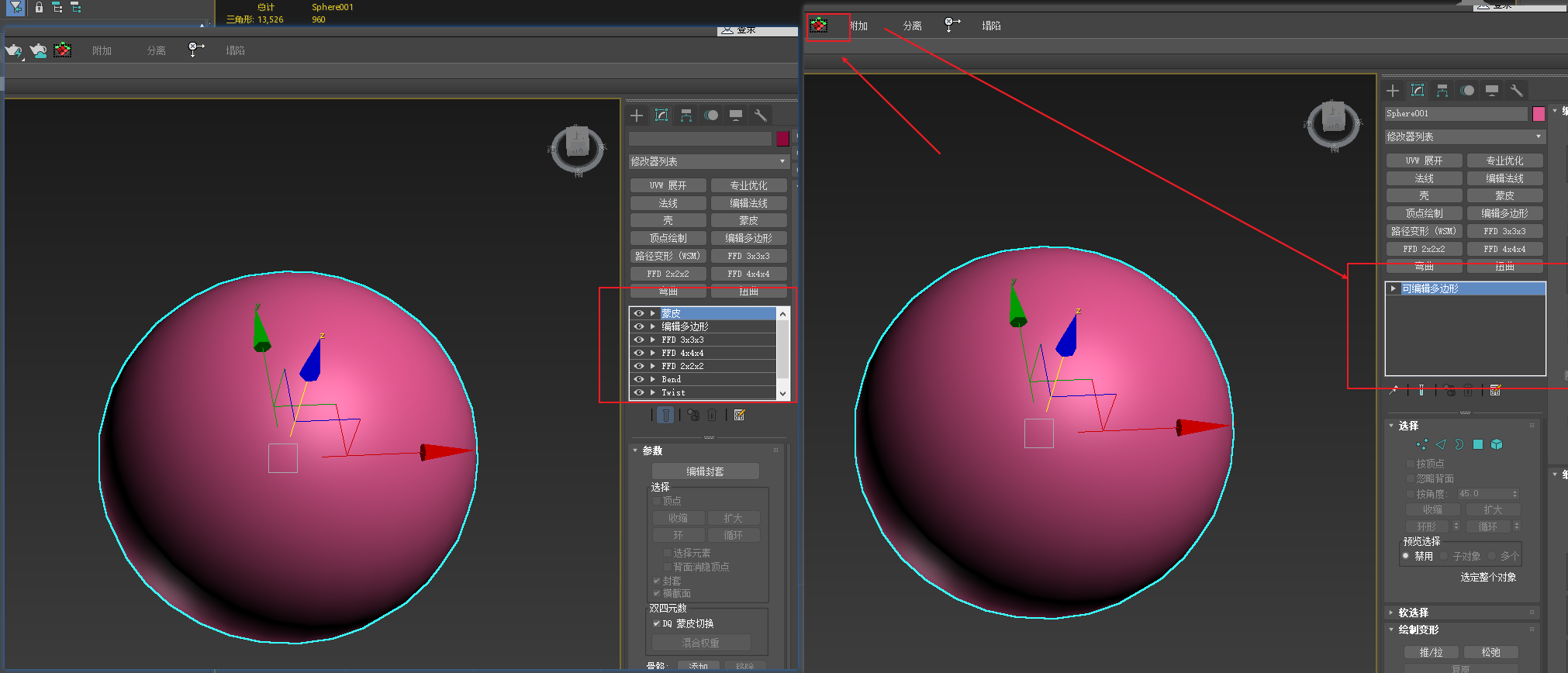This screenshot has width=1568, height=673.
Task: Open the Utilities wrench tab in left window
Action: [761, 116]
